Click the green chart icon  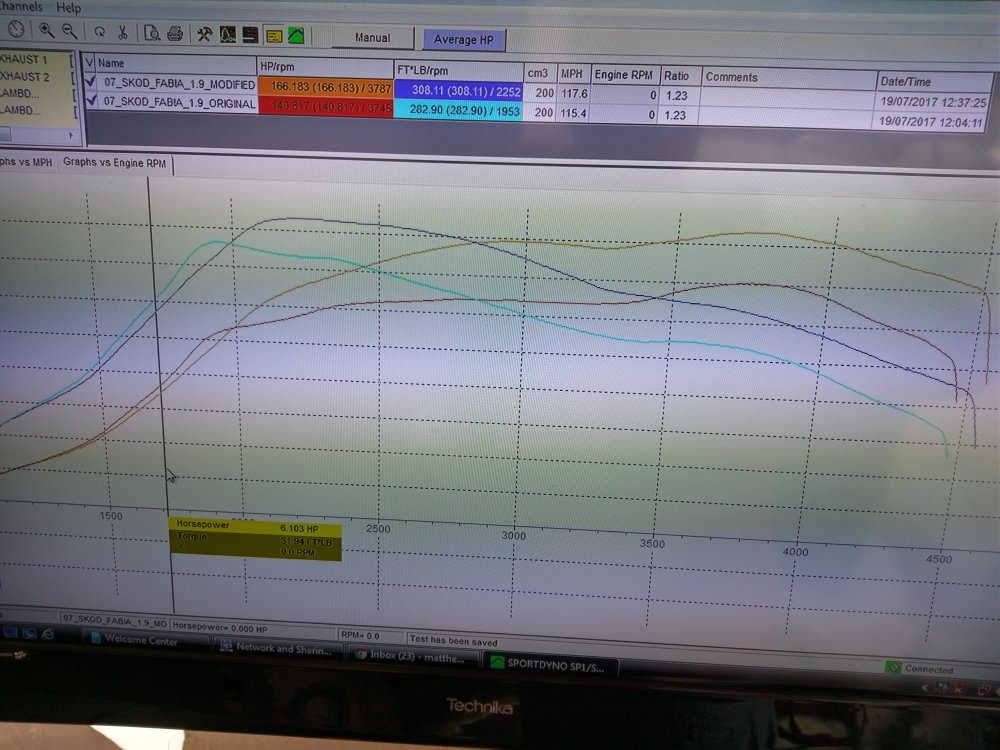[x=296, y=36]
